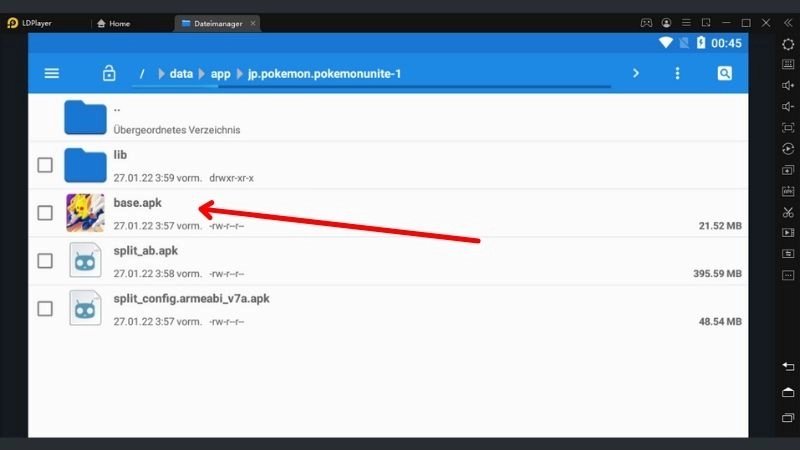The image size is (800, 450).
Task: Open the hamburger navigation menu
Action: 52,73
